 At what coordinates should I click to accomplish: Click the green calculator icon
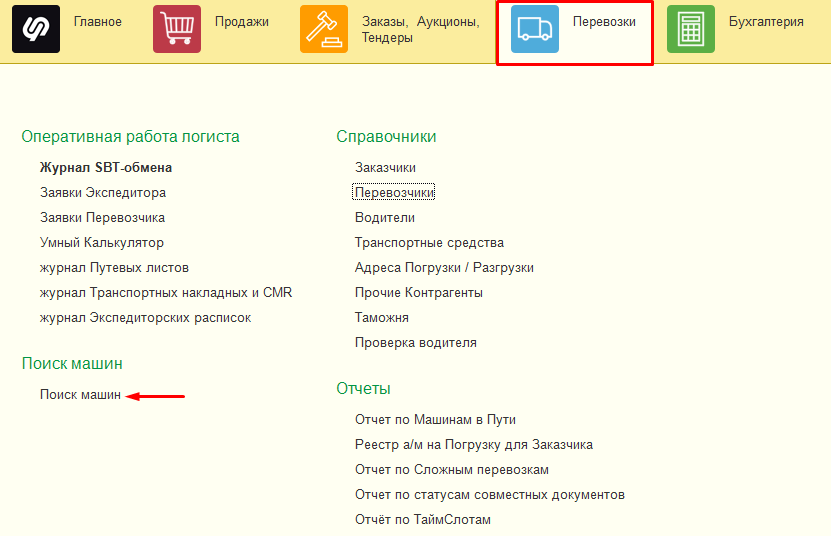691,29
